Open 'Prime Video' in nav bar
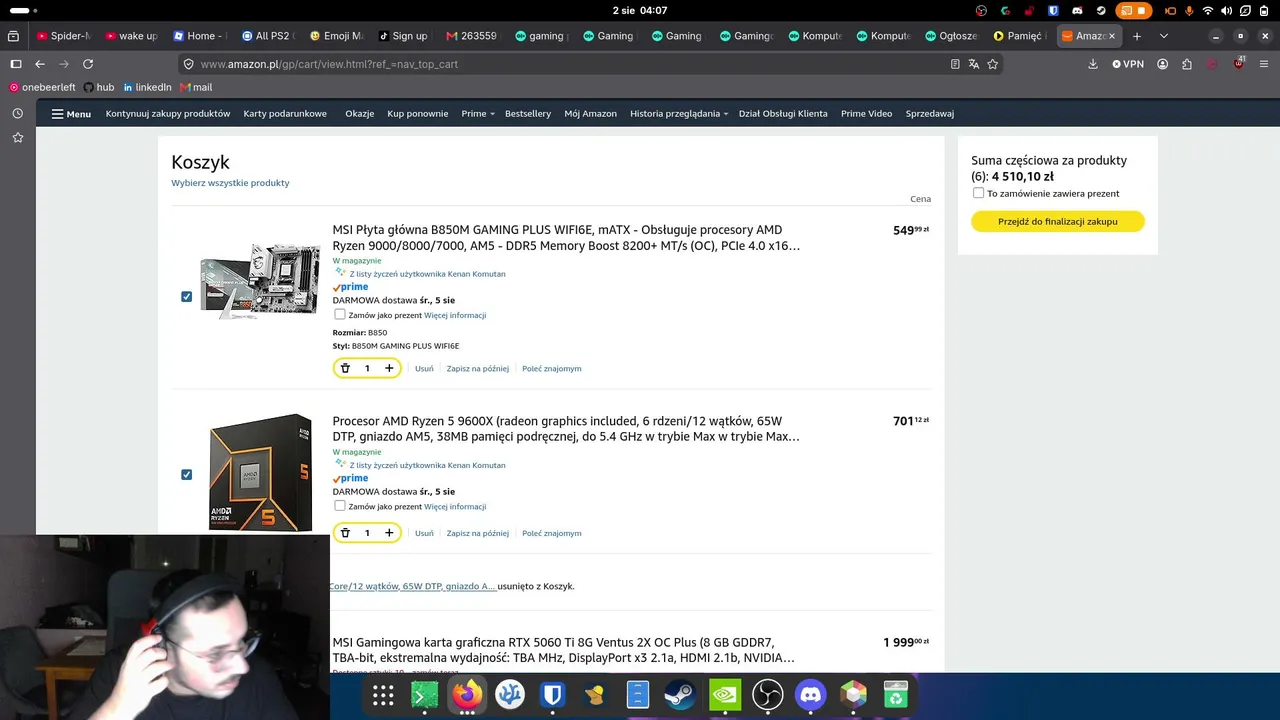This screenshot has height=720, width=1280. coord(866,114)
